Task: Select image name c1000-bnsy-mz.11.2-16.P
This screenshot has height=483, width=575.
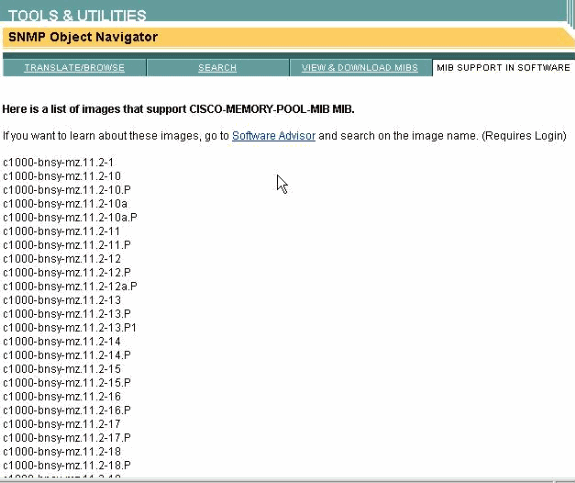Action: [x=67, y=410]
